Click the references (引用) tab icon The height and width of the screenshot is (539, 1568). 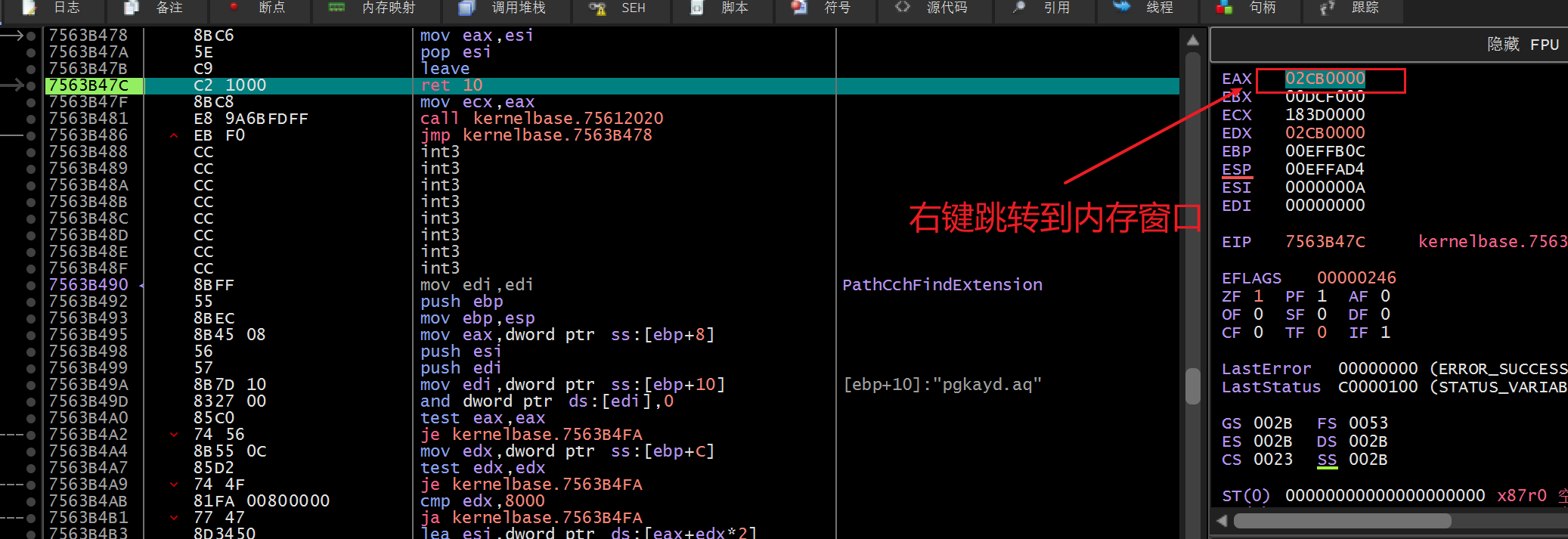pyautogui.click(x=1018, y=8)
